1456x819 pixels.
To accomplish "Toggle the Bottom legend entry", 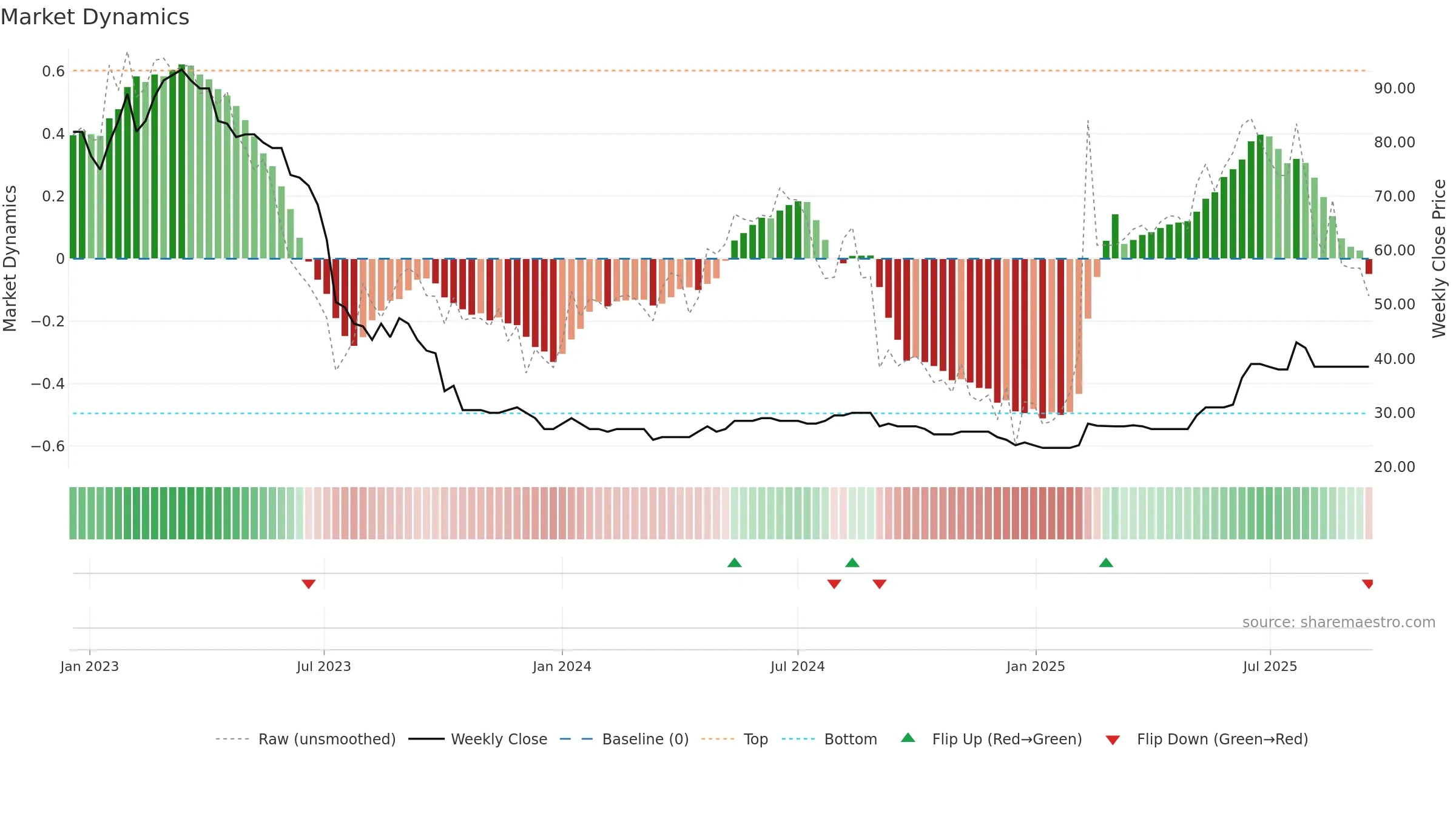I will 829,739.
